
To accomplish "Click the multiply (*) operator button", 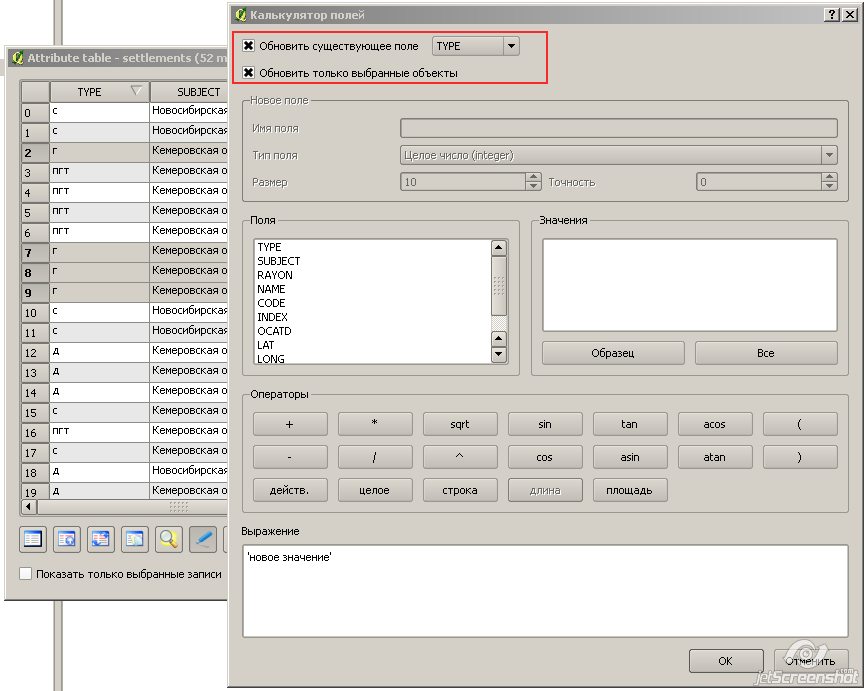I will coord(375,424).
